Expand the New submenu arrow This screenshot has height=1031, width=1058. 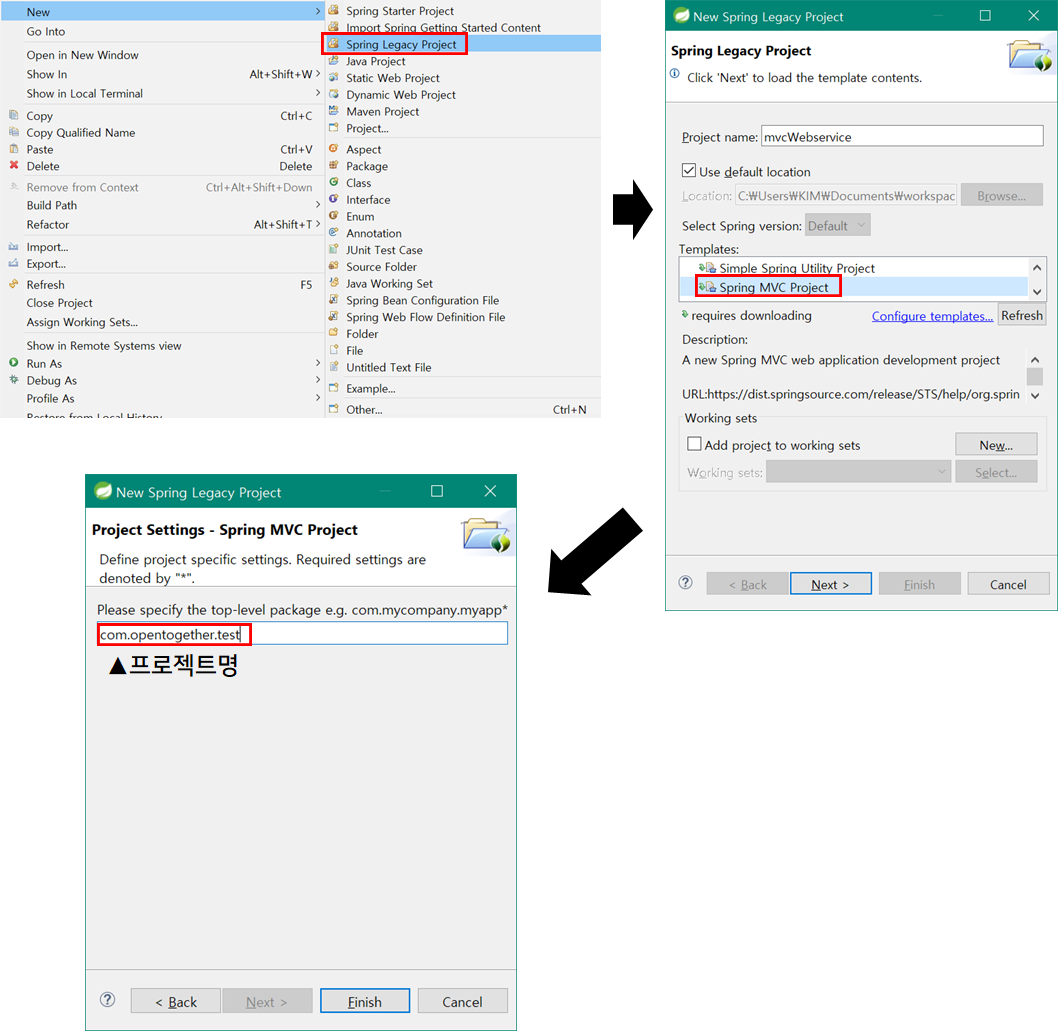318,11
